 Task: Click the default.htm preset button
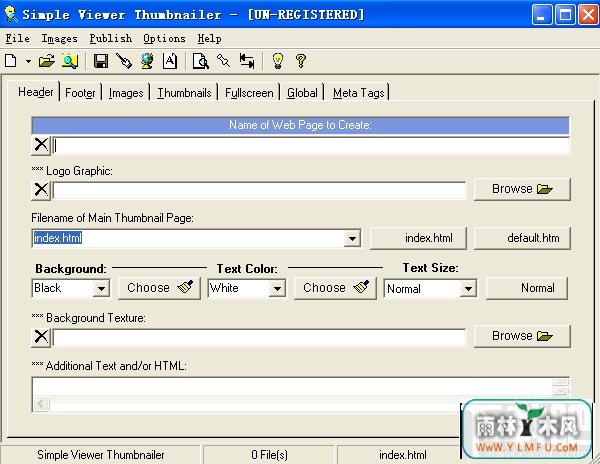[x=522, y=238]
